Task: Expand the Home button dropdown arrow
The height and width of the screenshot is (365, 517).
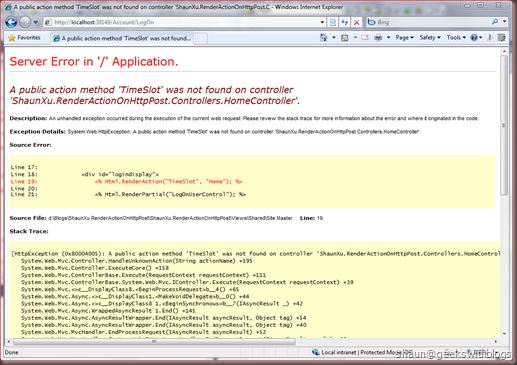Action: coord(334,38)
